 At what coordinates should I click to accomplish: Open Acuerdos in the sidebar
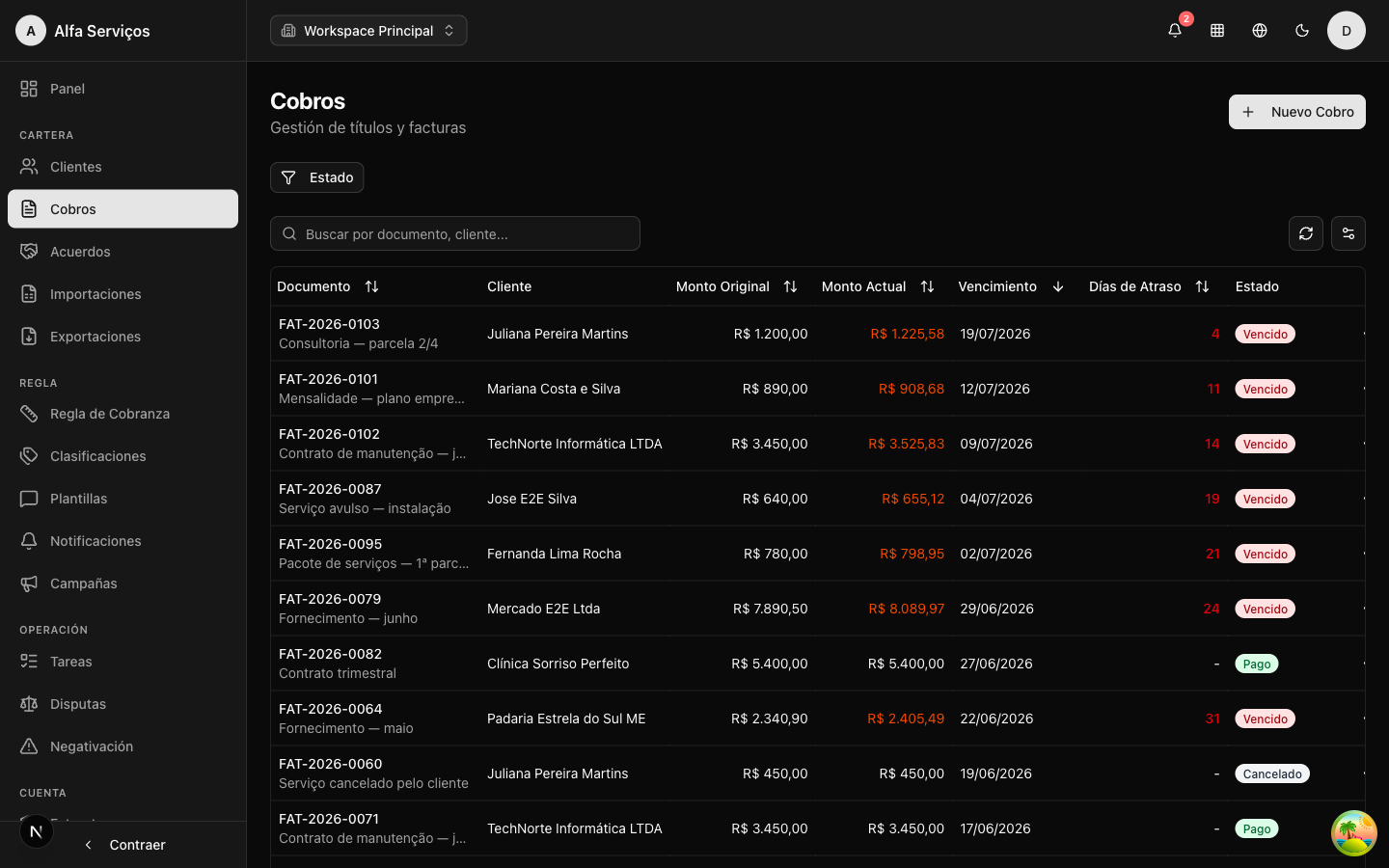123,252
